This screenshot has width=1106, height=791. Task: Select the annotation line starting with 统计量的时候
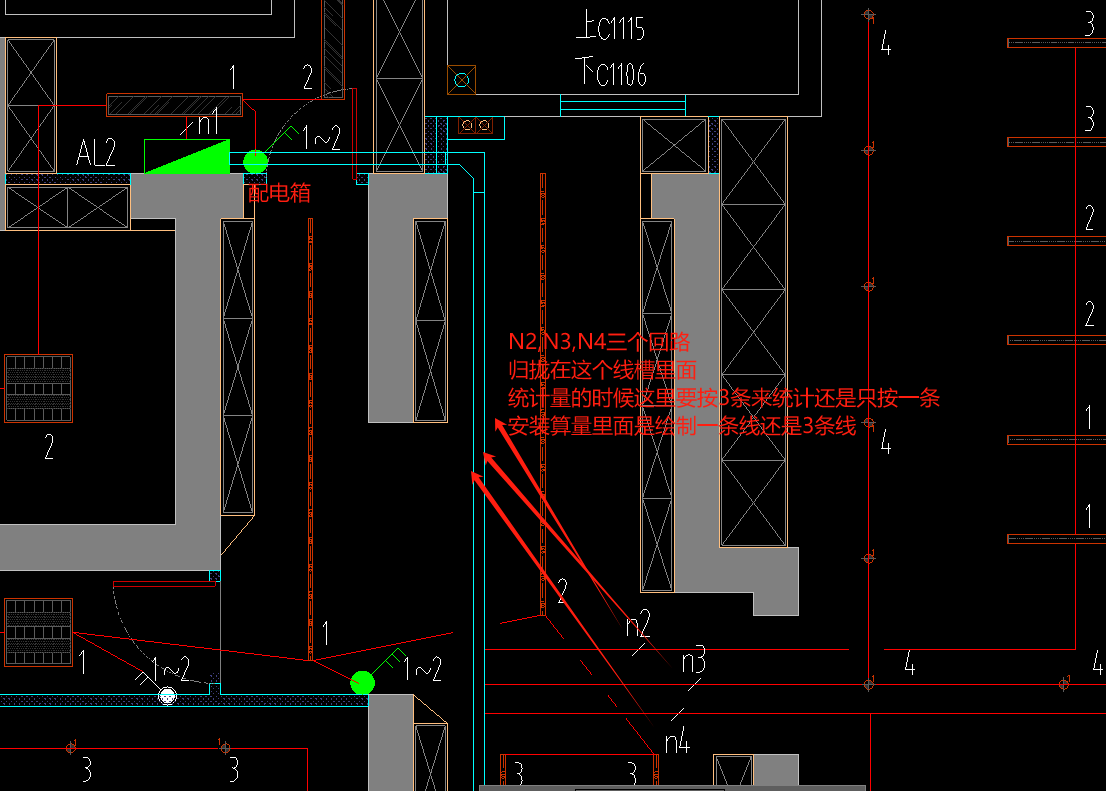pos(724,398)
